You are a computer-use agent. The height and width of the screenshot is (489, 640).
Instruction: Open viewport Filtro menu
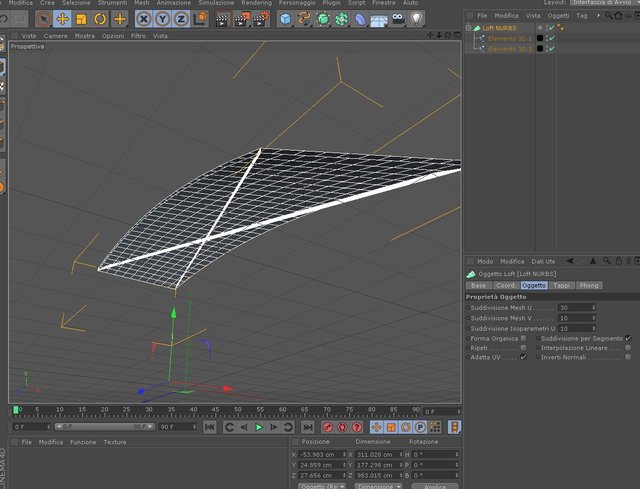(x=138, y=36)
